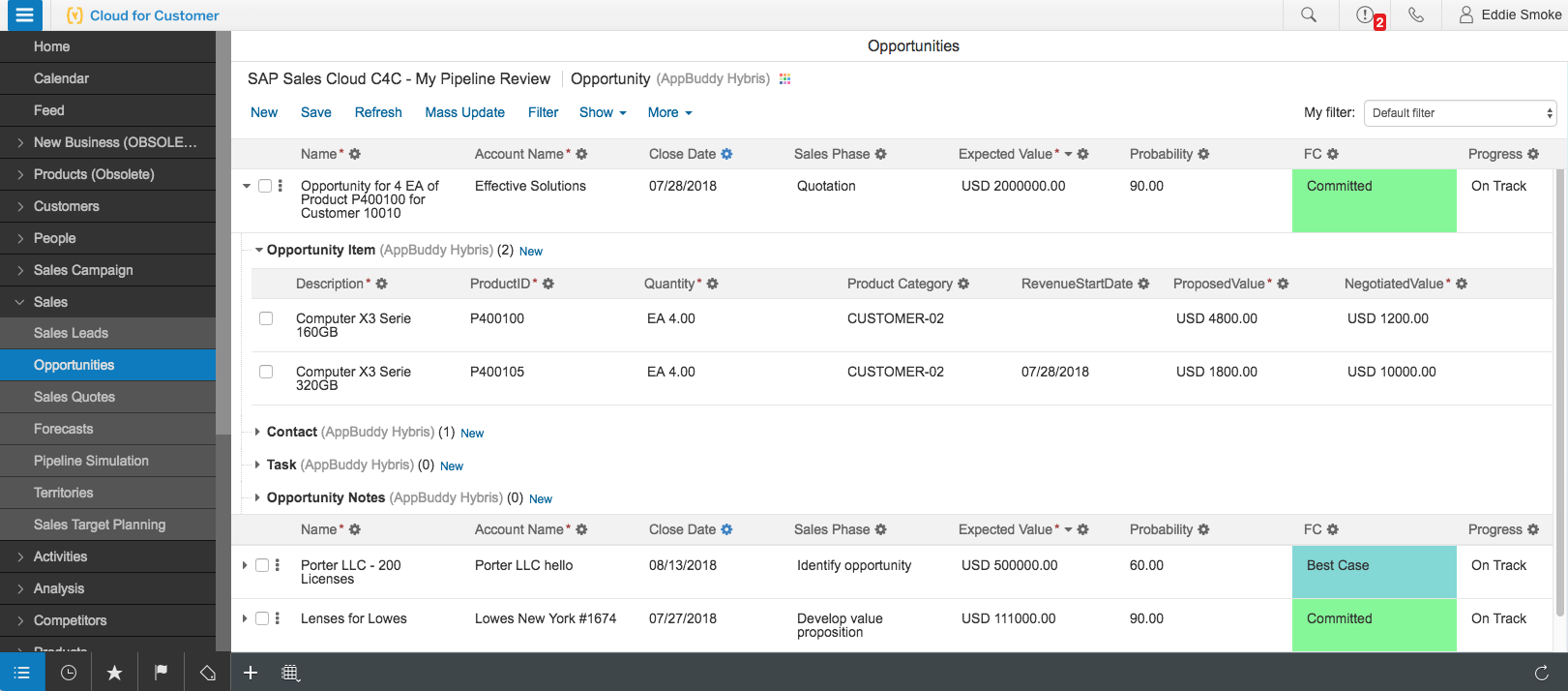Click Filter in the toolbar
The height and width of the screenshot is (691, 1568).
(x=544, y=112)
